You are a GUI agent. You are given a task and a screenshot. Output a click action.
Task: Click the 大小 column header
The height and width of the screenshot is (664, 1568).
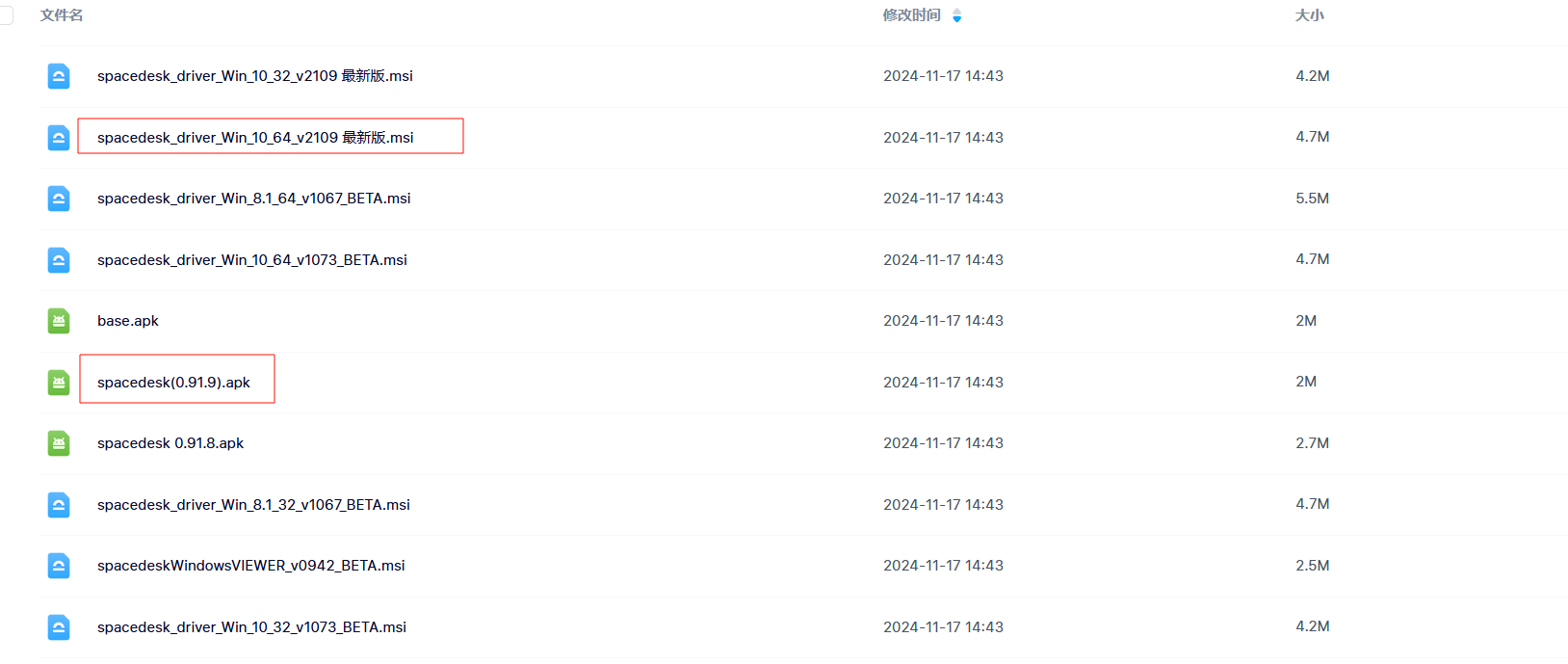point(1309,15)
